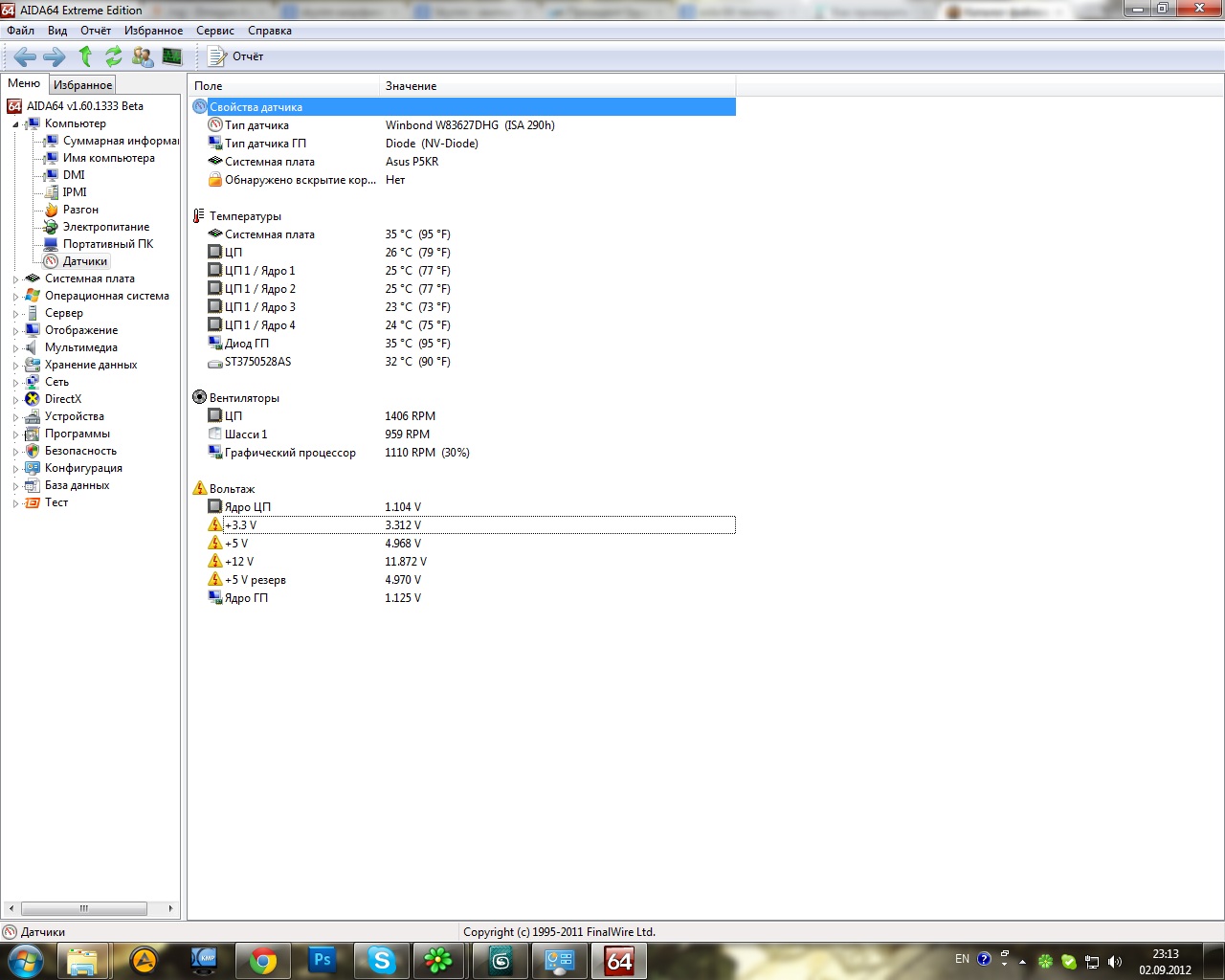Click the База данных icon in the tree

pyautogui.click(x=33, y=485)
